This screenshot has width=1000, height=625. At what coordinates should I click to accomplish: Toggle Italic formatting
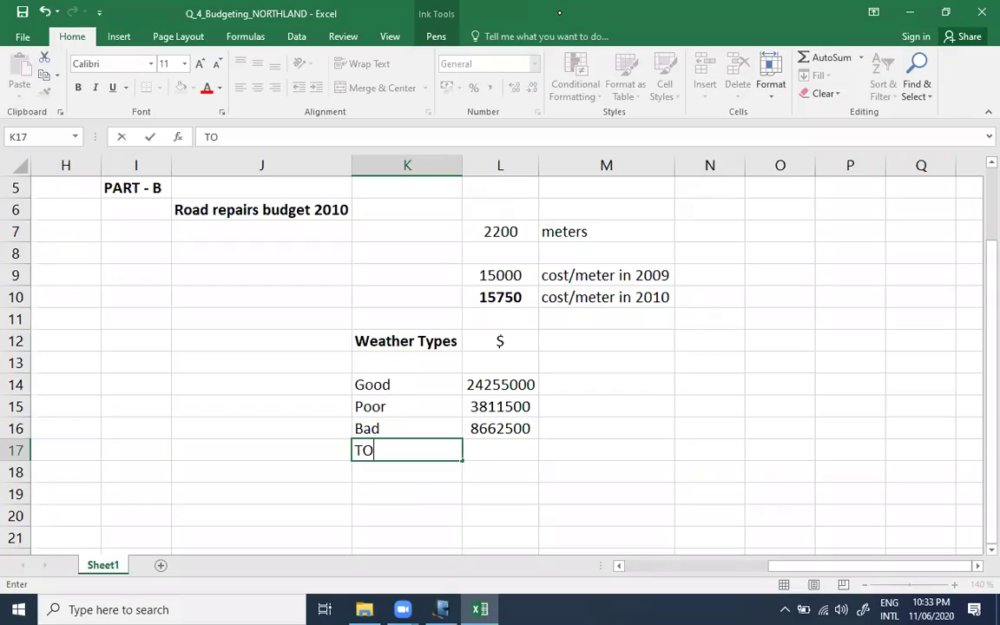tap(95, 87)
